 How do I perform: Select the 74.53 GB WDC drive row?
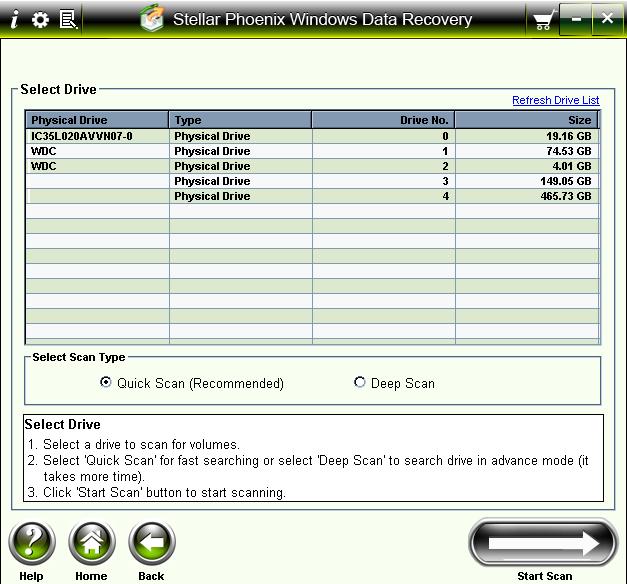click(98, 151)
